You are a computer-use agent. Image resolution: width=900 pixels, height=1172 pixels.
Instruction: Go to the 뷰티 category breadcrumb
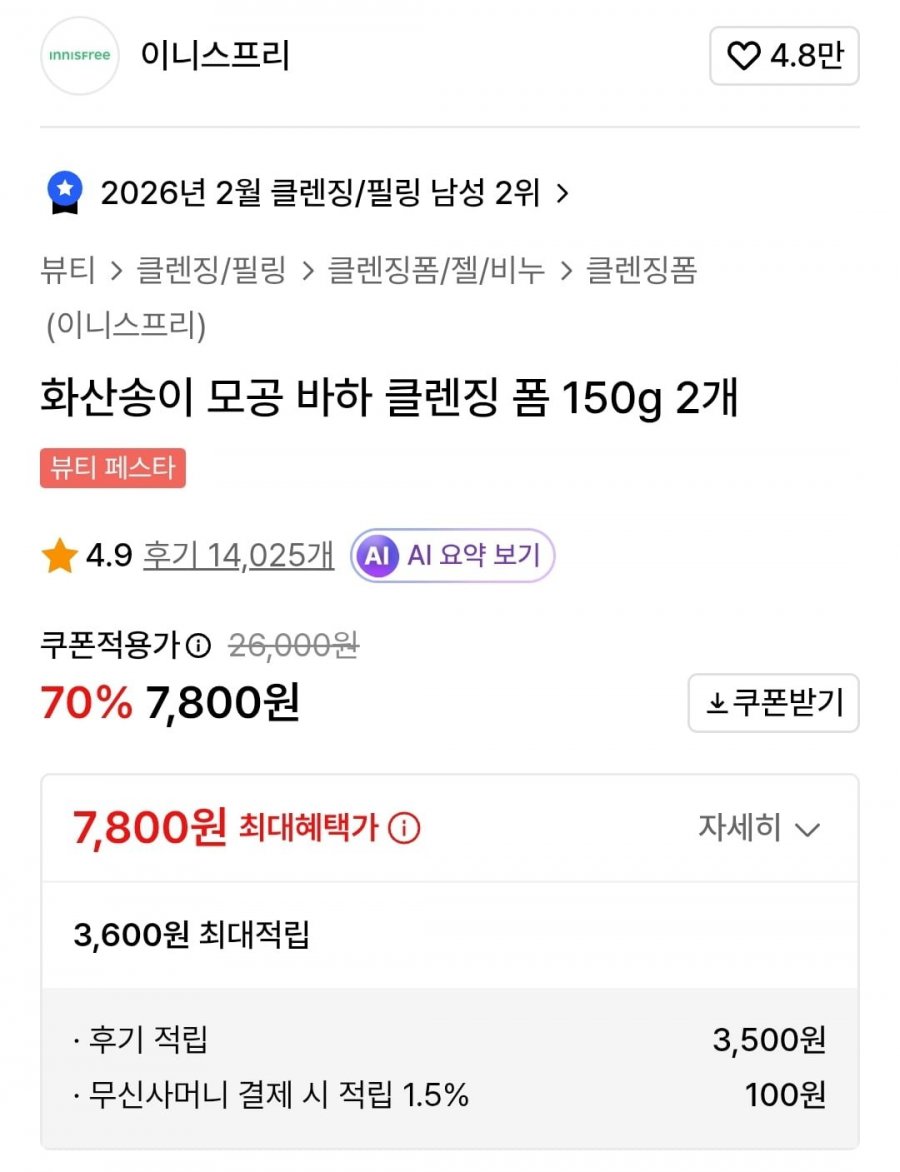click(68, 270)
